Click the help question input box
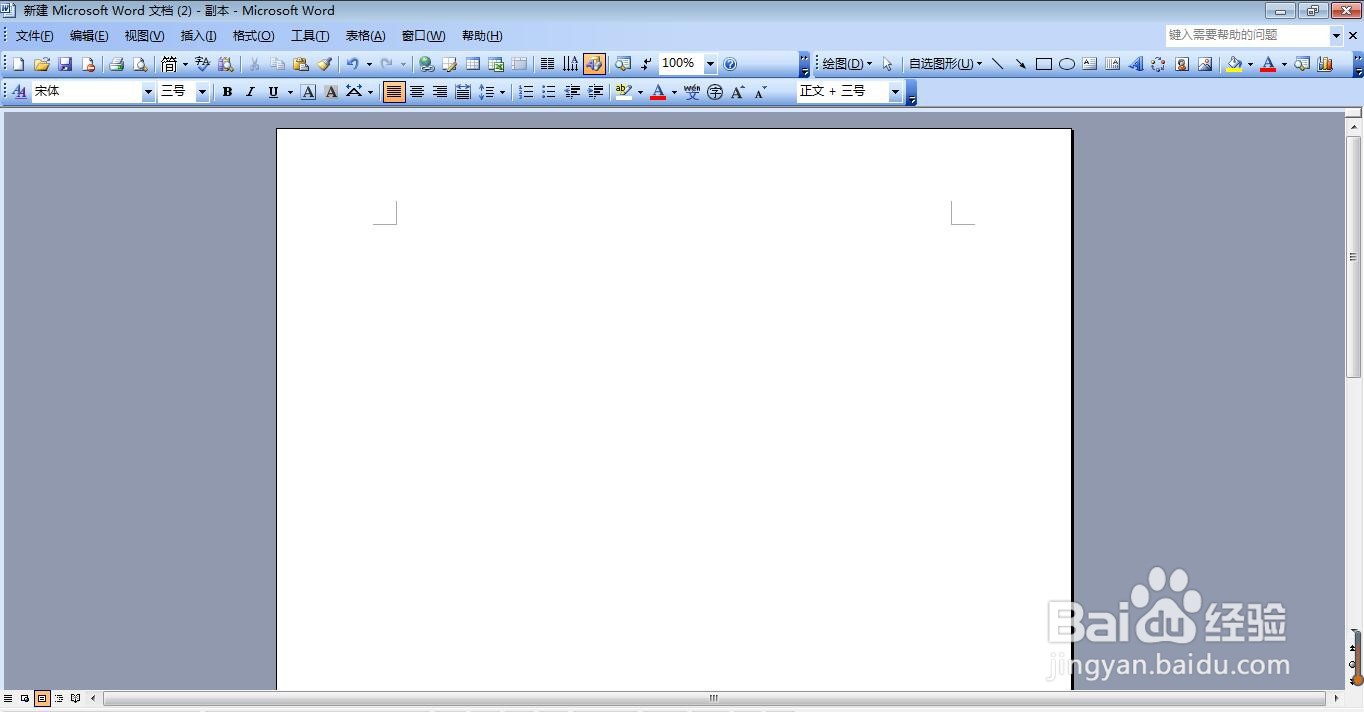 click(1248, 35)
